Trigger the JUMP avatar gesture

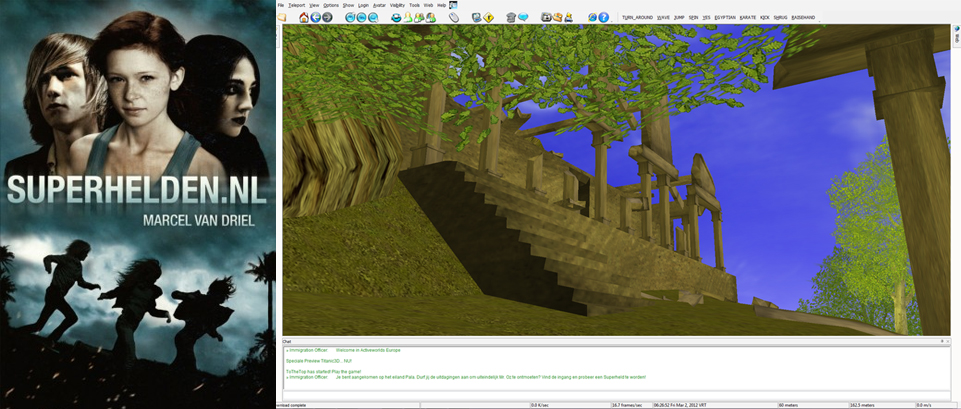[679, 18]
